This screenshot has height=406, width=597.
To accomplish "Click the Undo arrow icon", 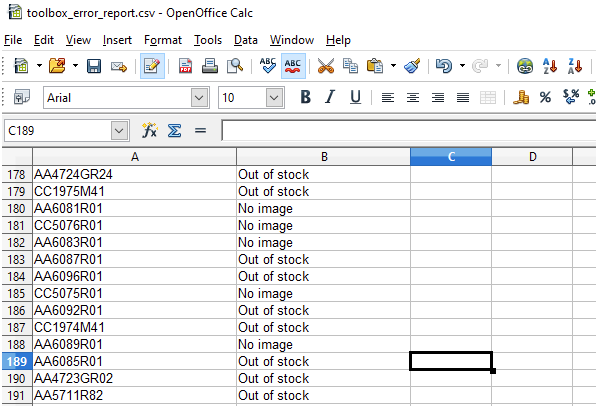I will click(x=444, y=66).
